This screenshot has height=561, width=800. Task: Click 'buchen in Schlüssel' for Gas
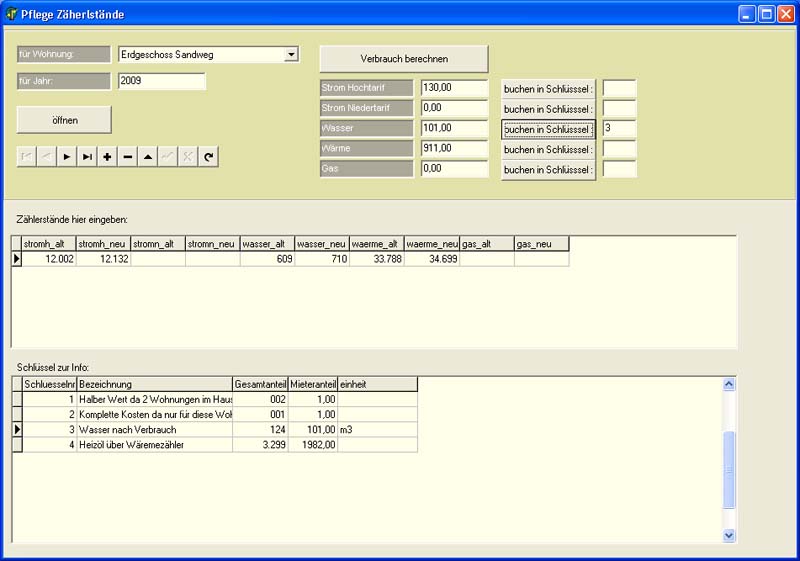(x=548, y=170)
